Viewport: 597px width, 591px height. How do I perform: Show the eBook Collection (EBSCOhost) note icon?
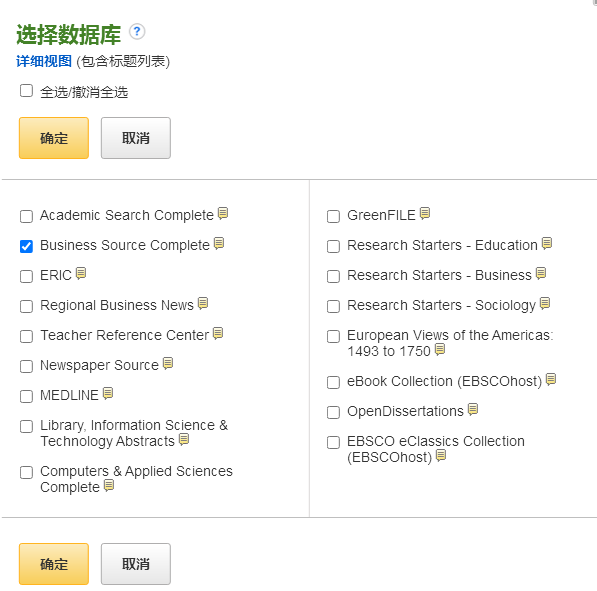pos(551,379)
